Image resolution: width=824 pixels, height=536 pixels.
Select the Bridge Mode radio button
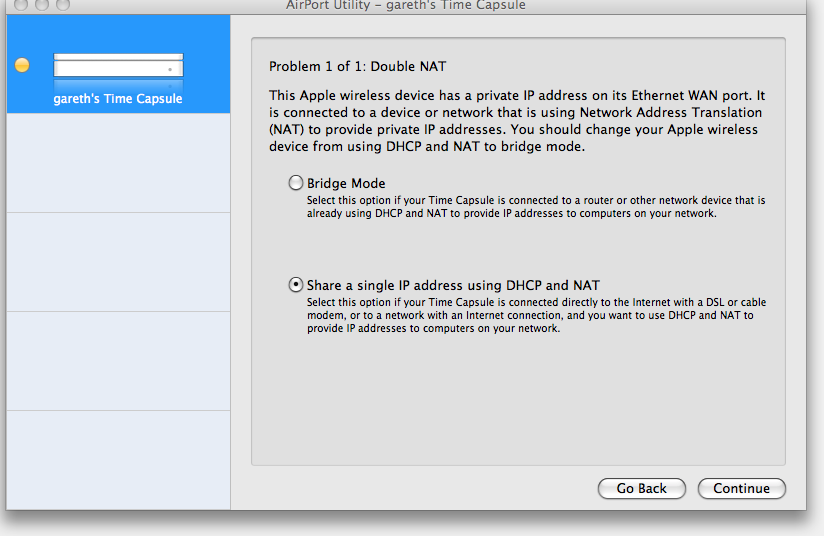[x=296, y=183]
